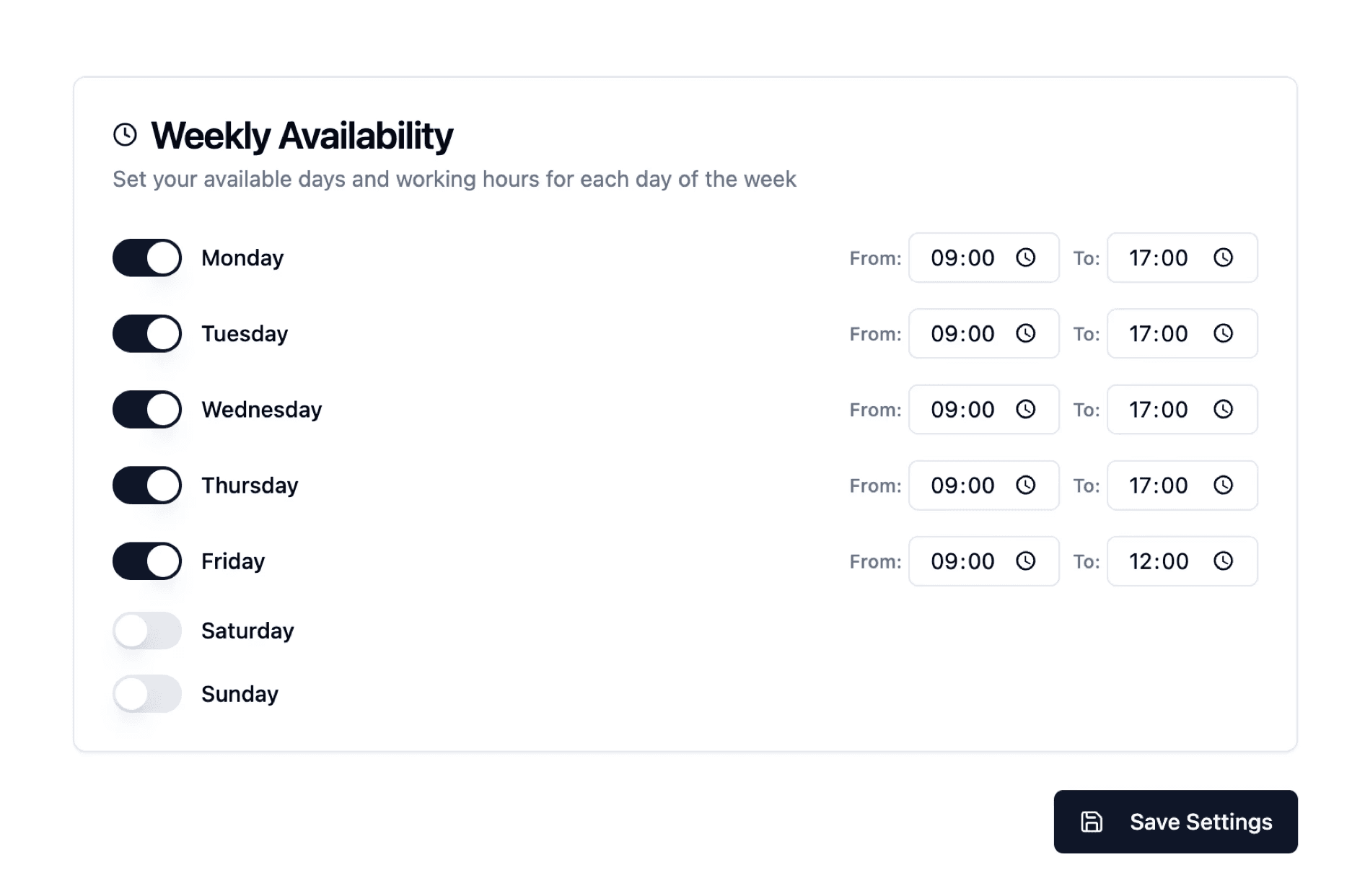The width and height of the screenshot is (1365, 896).
Task: Click clock icon in Tuesday To field
Action: tap(1223, 333)
